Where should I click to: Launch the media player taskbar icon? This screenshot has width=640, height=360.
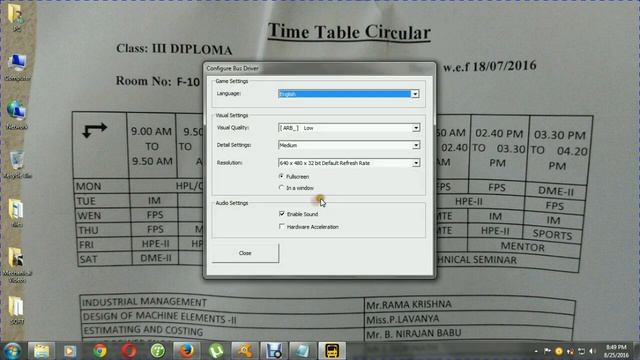pos(70,351)
